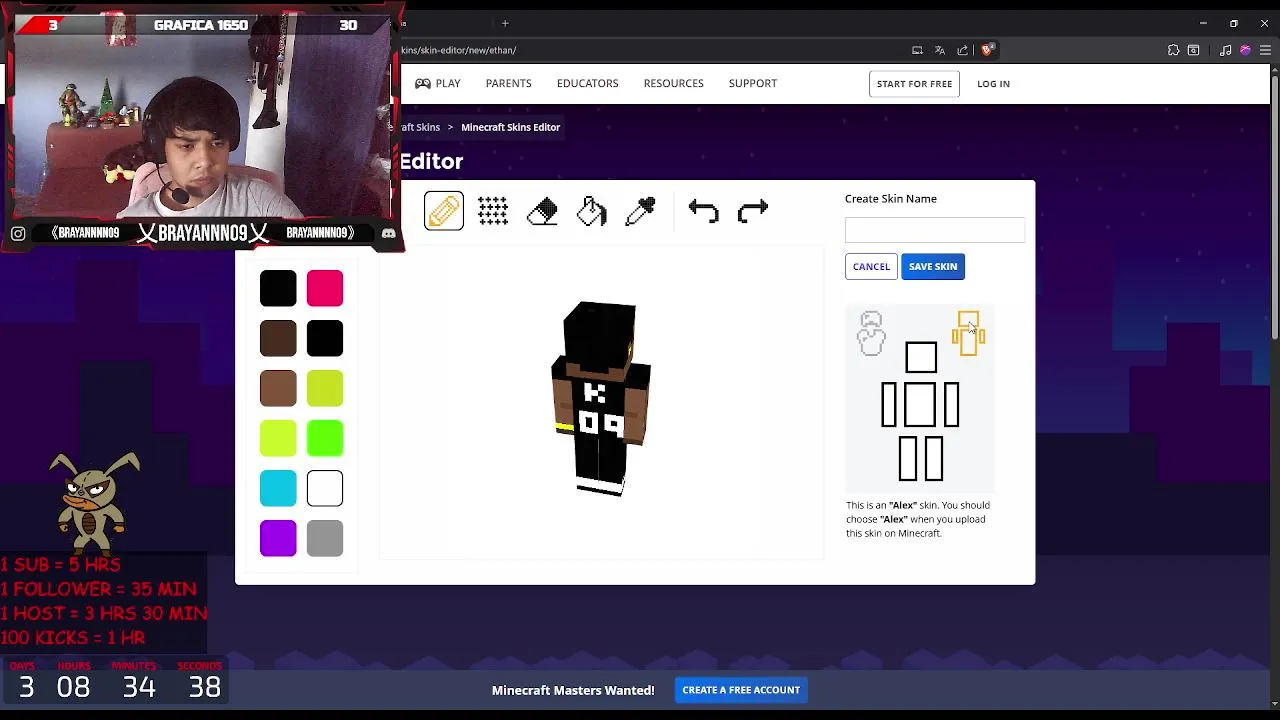Open the EDUCATORS menu

[587, 83]
